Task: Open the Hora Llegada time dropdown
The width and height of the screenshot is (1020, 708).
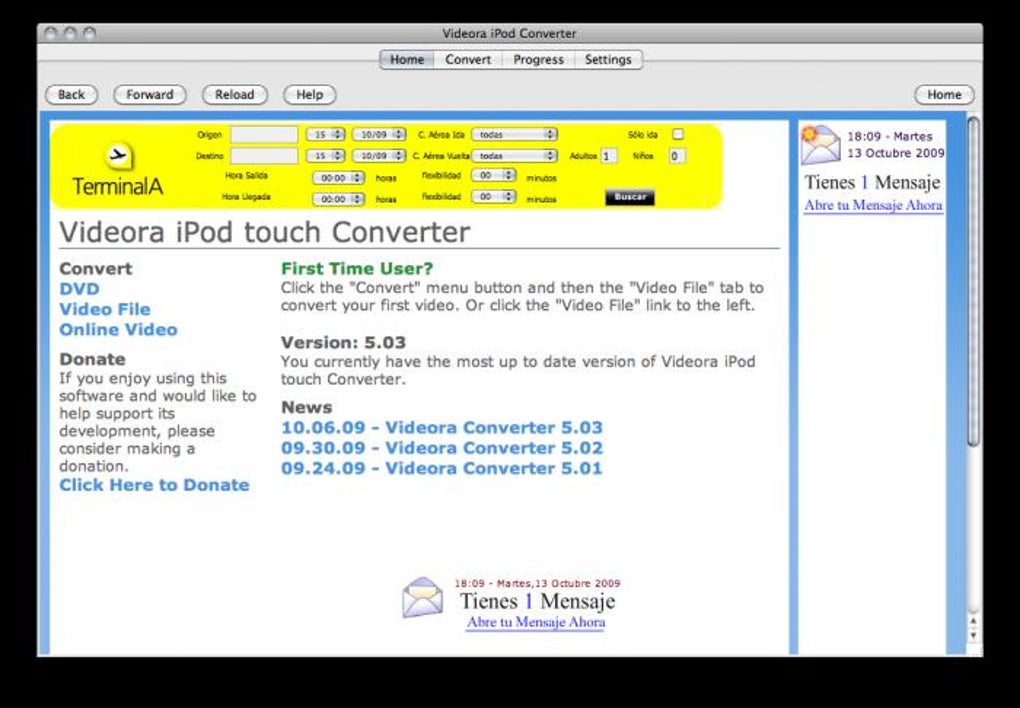Action: point(338,199)
